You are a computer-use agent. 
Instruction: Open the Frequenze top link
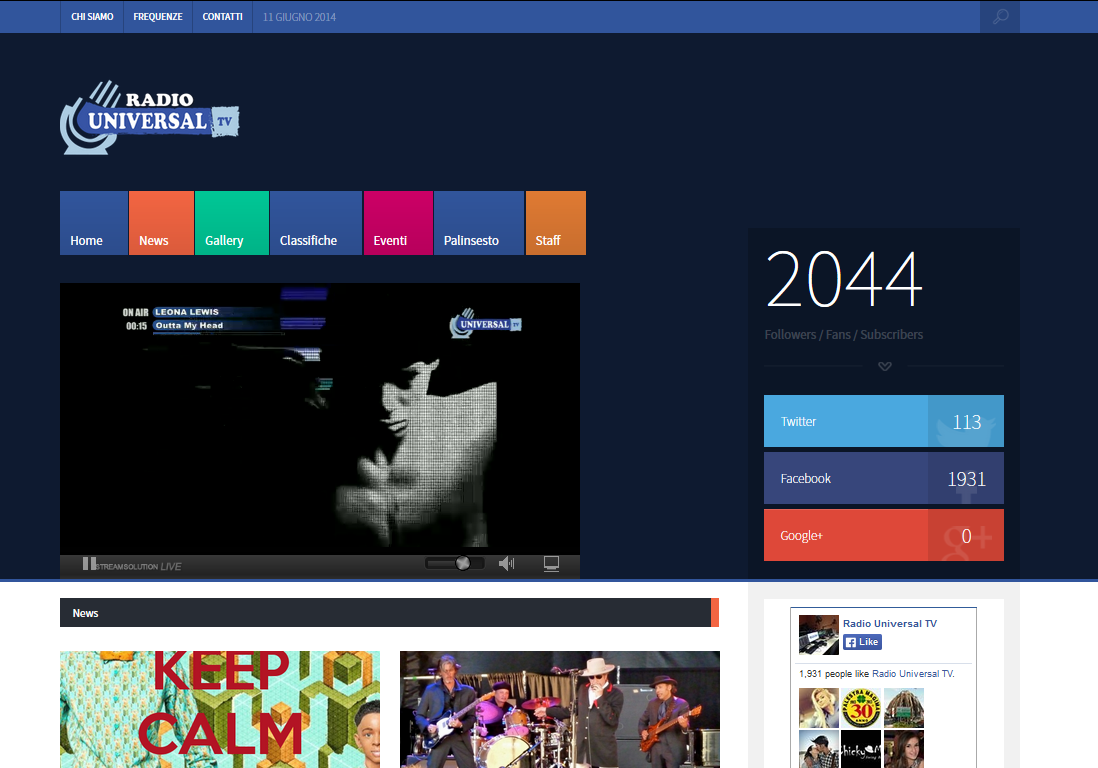158,17
